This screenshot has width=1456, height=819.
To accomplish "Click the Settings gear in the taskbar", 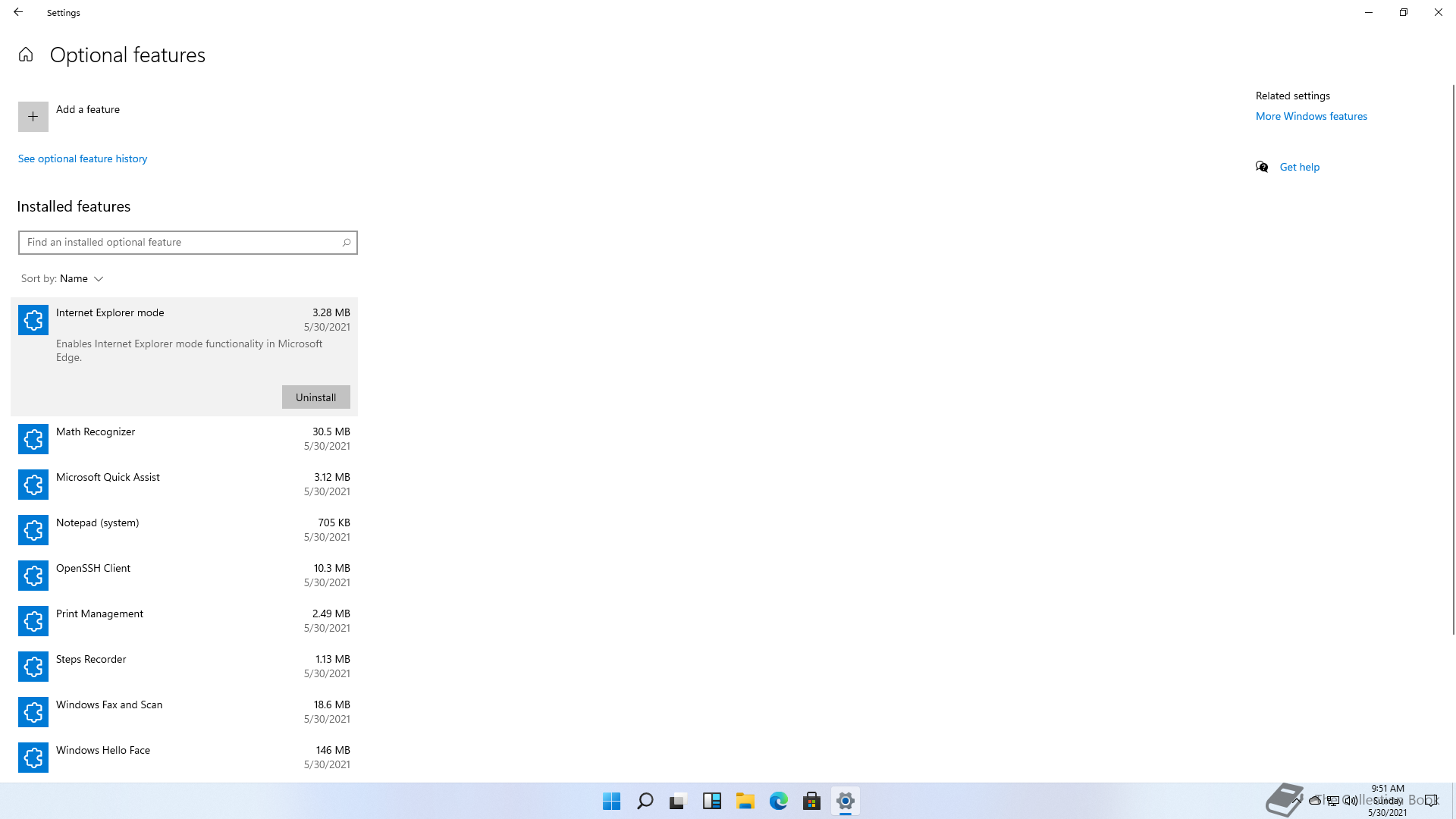I will (x=845, y=801).
